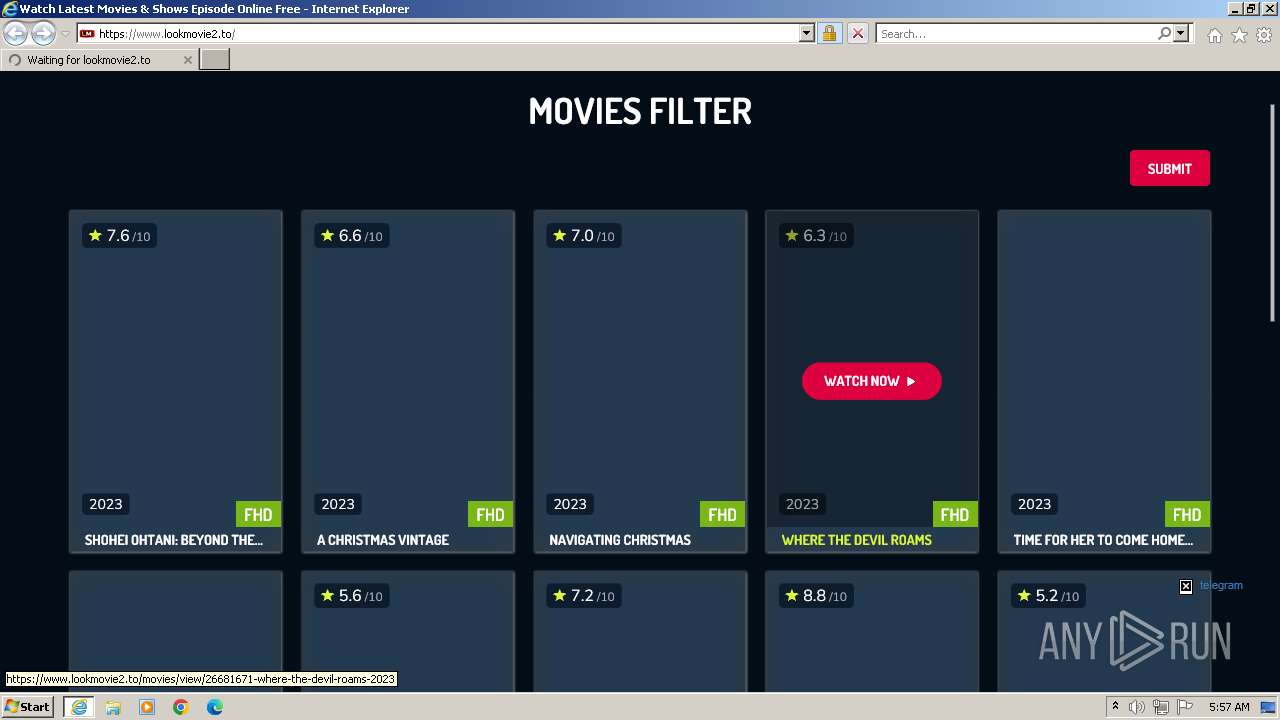Click the security lock icon

tap(829, 33)
